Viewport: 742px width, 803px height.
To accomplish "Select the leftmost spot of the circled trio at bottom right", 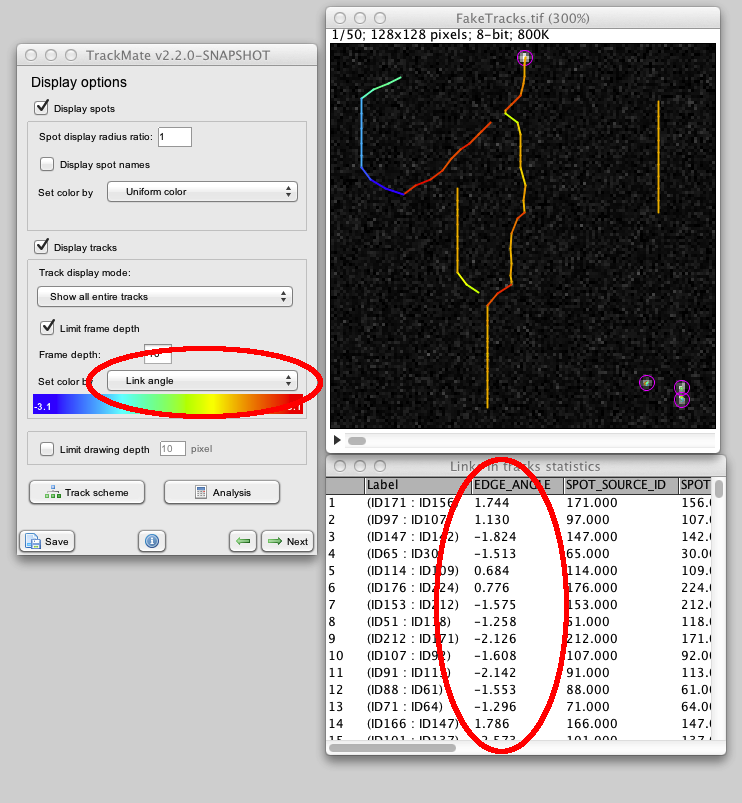I will click(647, 383).
